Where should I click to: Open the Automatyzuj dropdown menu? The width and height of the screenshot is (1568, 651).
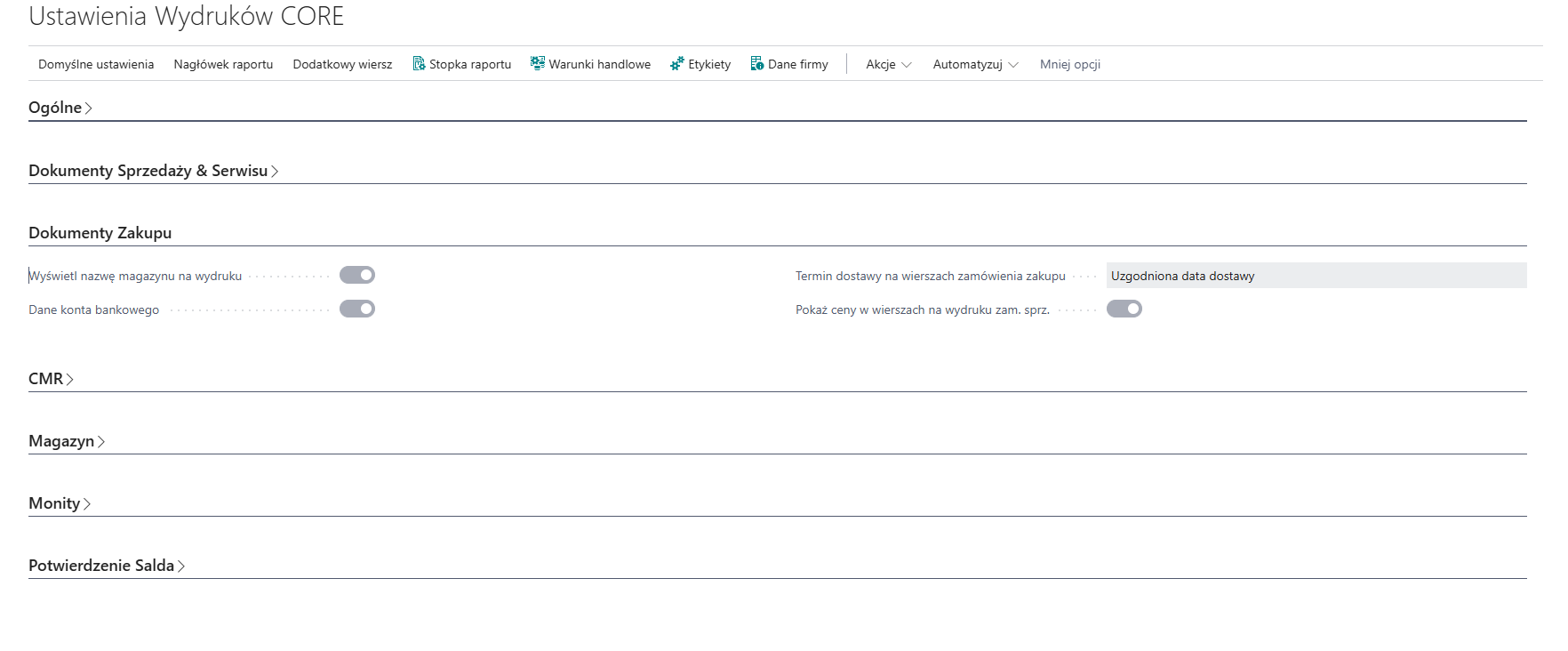[974, 65]
